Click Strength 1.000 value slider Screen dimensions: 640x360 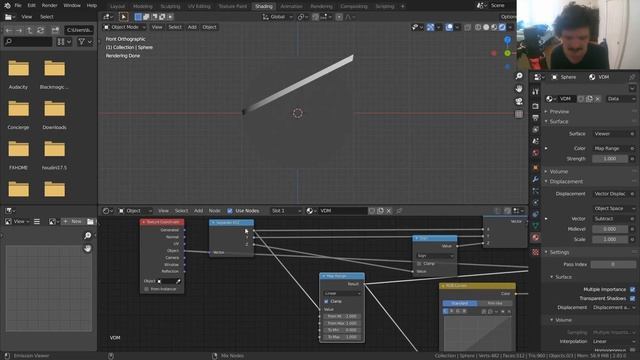(610, 158)
